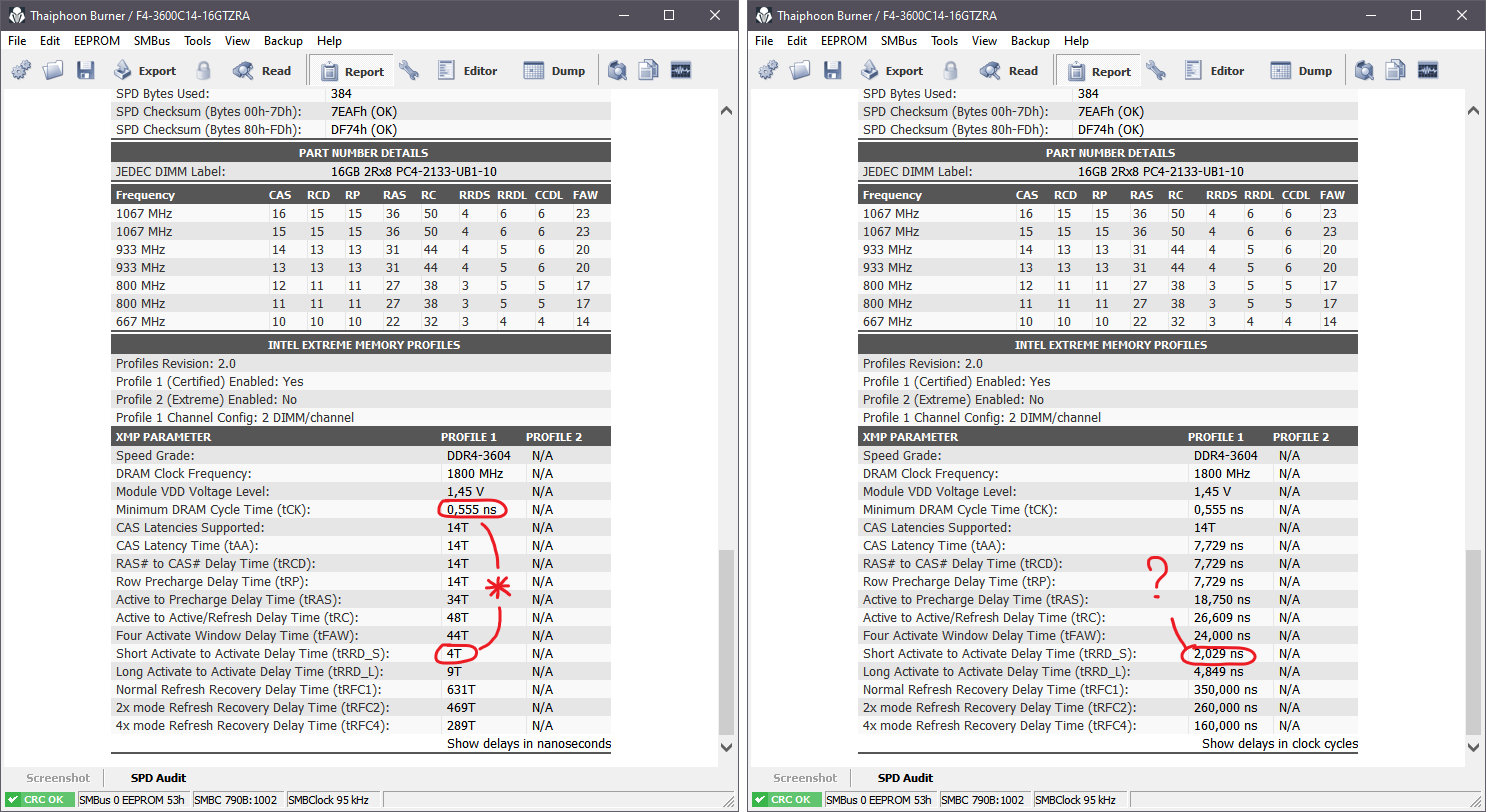This screenshot has width=1486, height=812.
Task: Click the "Show delays in clock cycles" link
Action: (1280, 743)
